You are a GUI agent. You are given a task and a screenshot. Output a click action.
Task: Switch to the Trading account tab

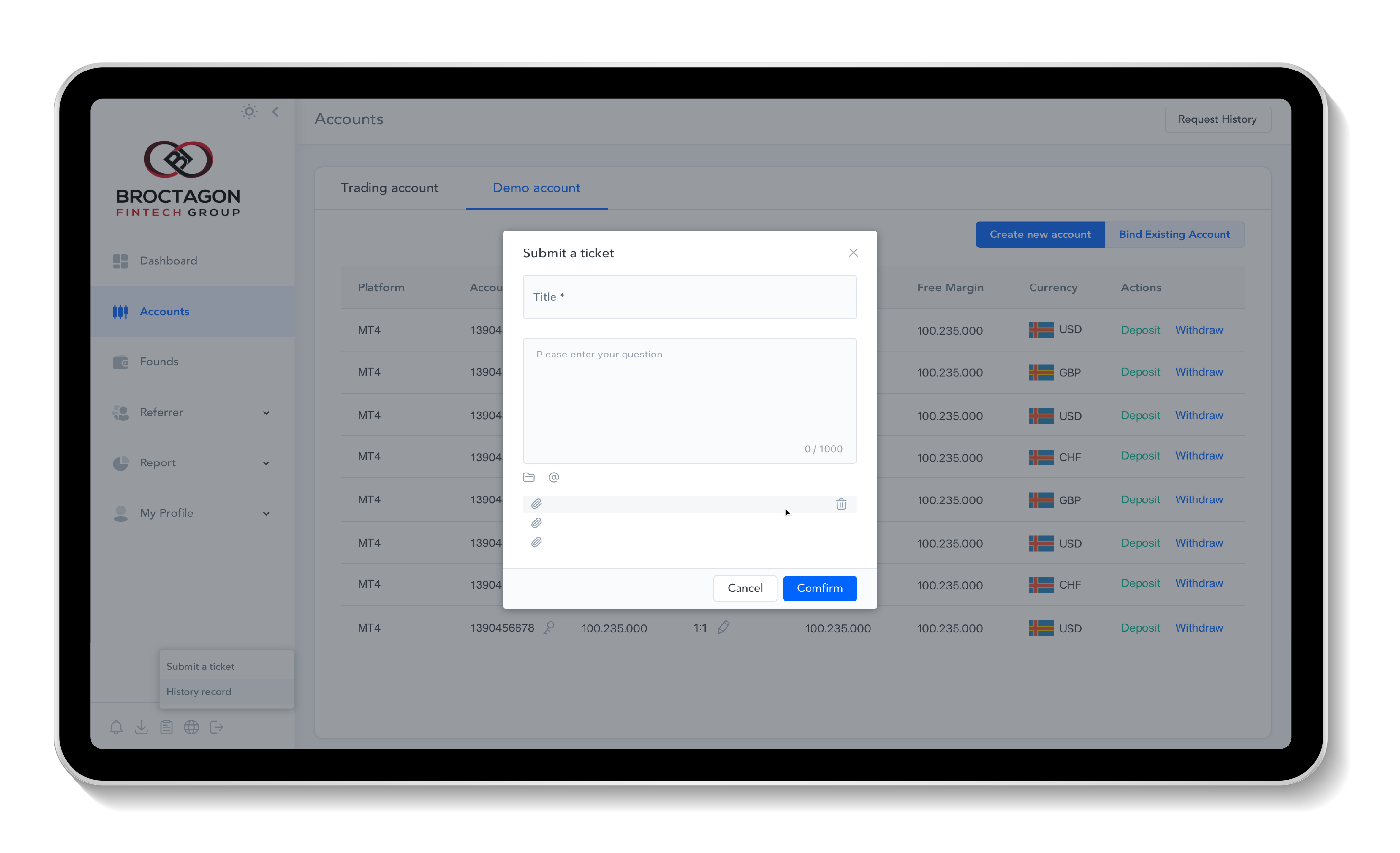390,187
